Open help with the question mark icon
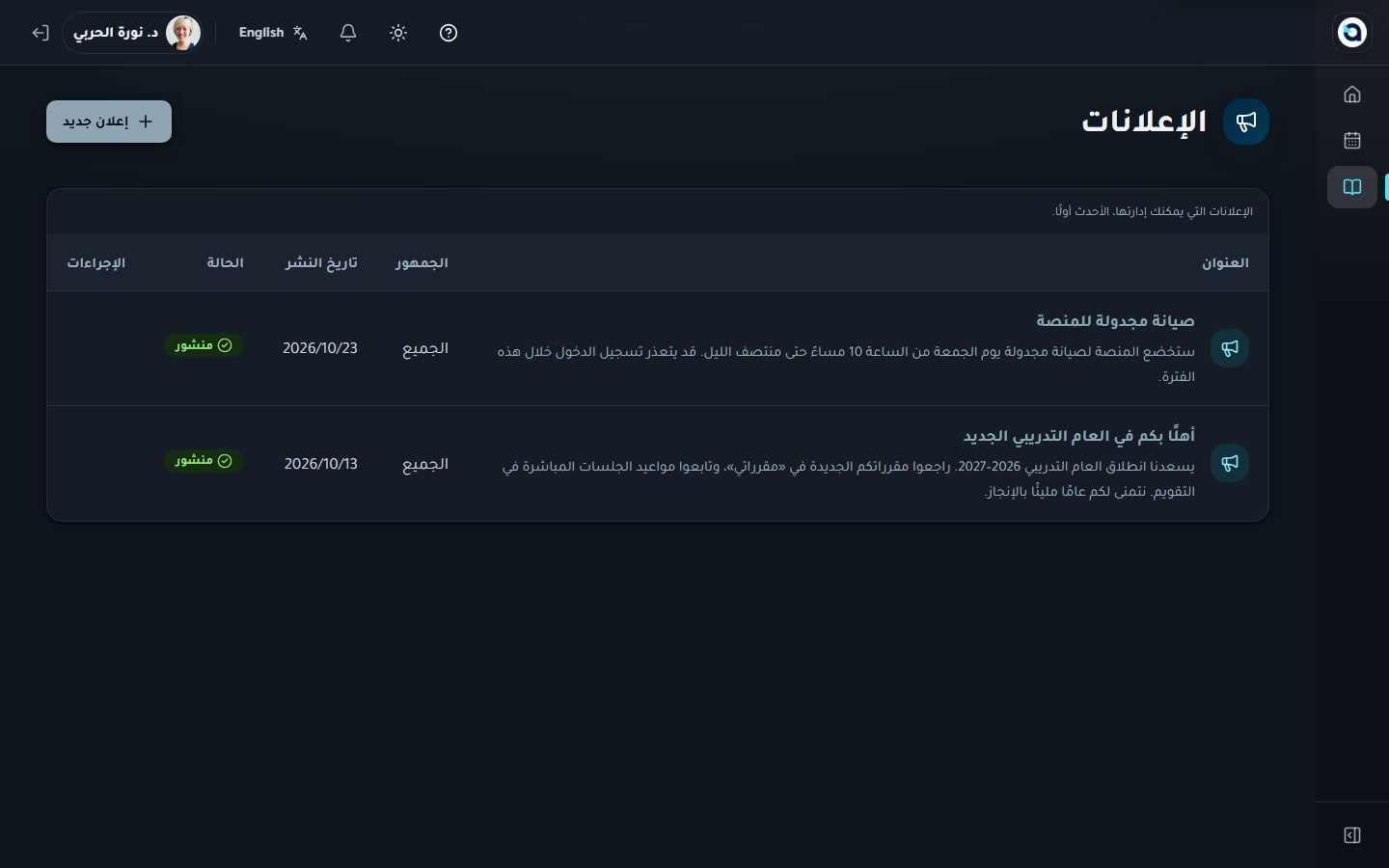Image resolution: width=1389 pixels, height=868 pixels. (449, 33)
